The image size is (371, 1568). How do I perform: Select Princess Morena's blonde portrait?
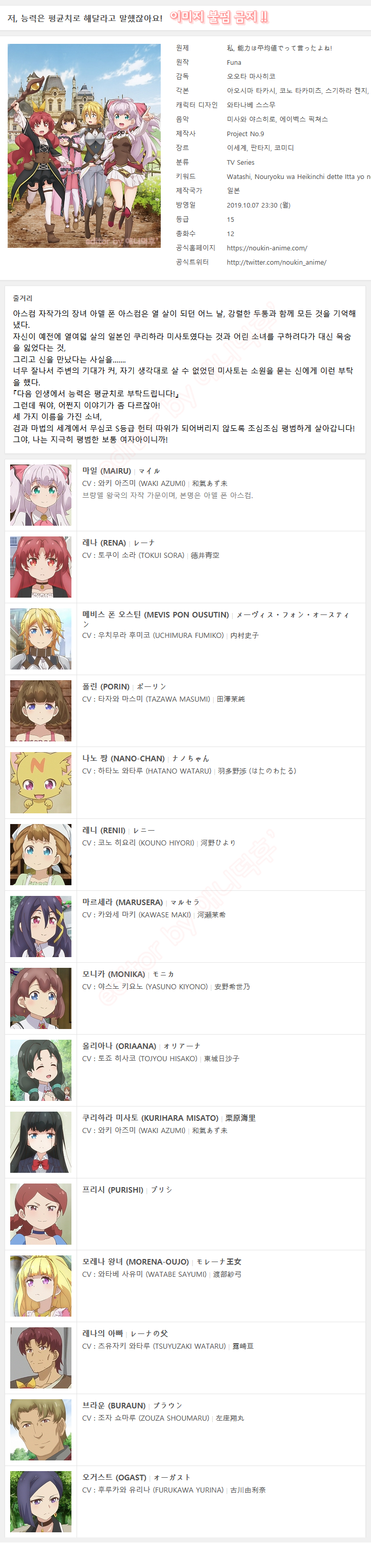coord(41,1286)
